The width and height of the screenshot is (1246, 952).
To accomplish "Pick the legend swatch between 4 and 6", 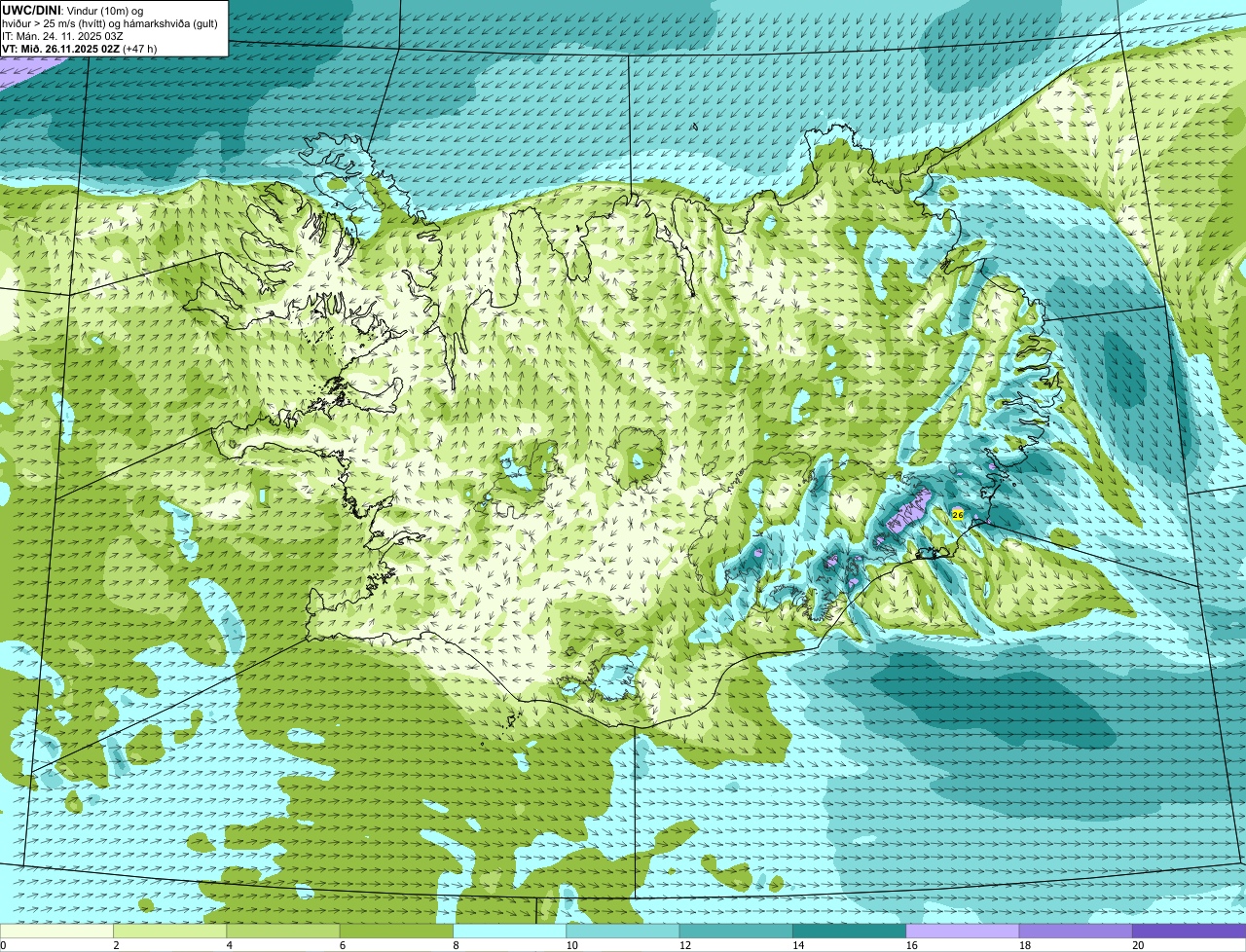I will [283, 931].
